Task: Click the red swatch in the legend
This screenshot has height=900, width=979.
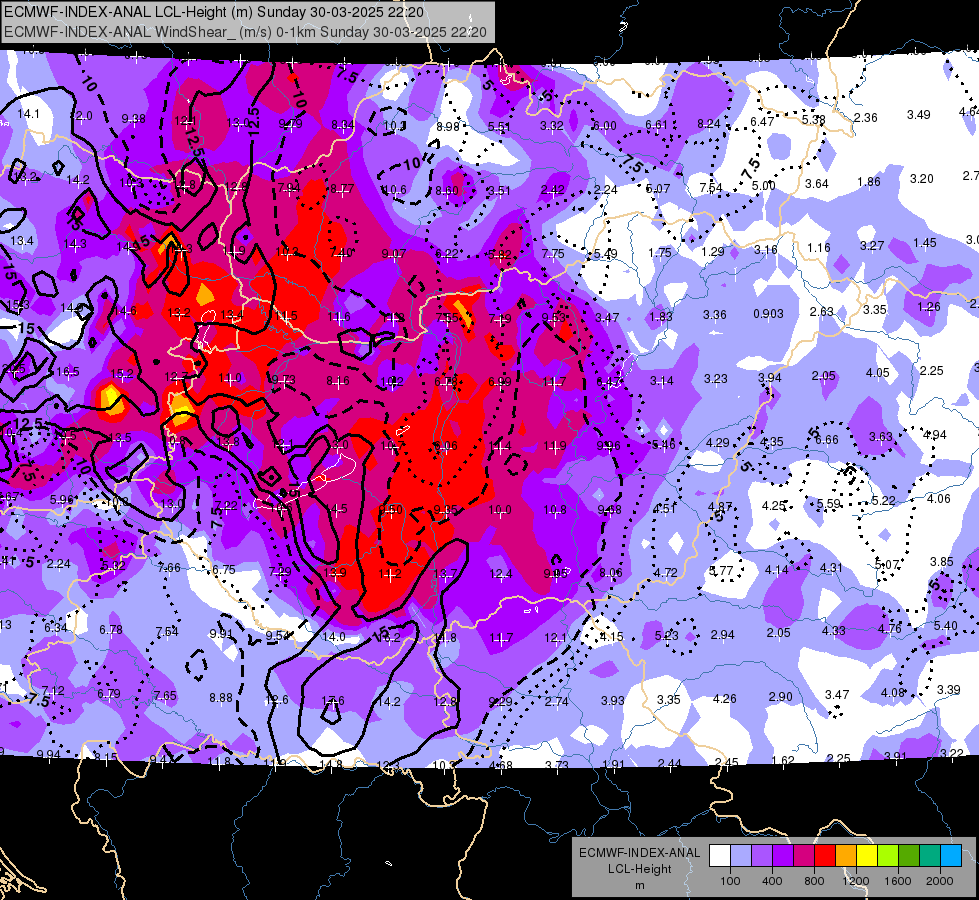Action: click(825, 856)
